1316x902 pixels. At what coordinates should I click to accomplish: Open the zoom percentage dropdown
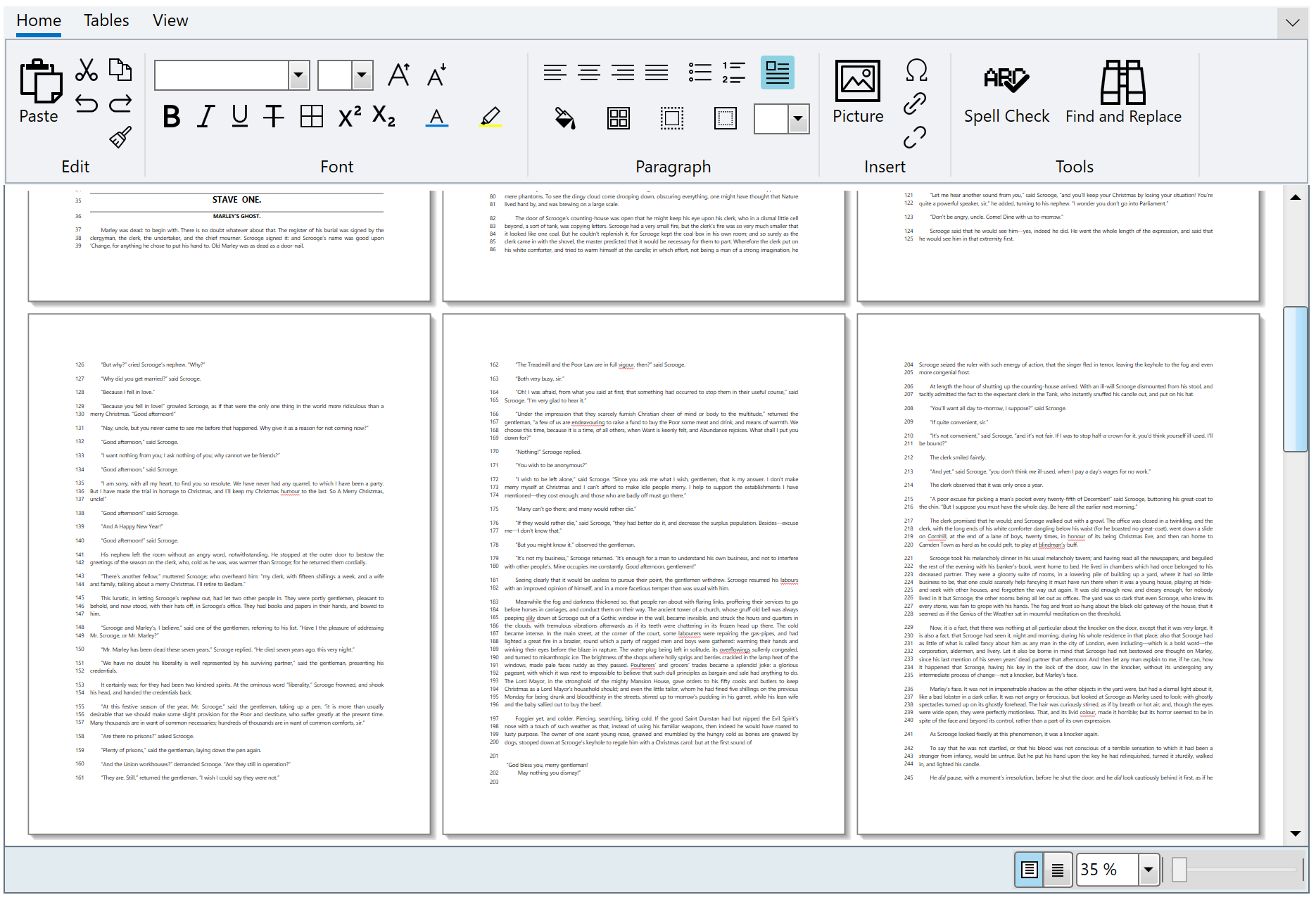click(1149, 870)
